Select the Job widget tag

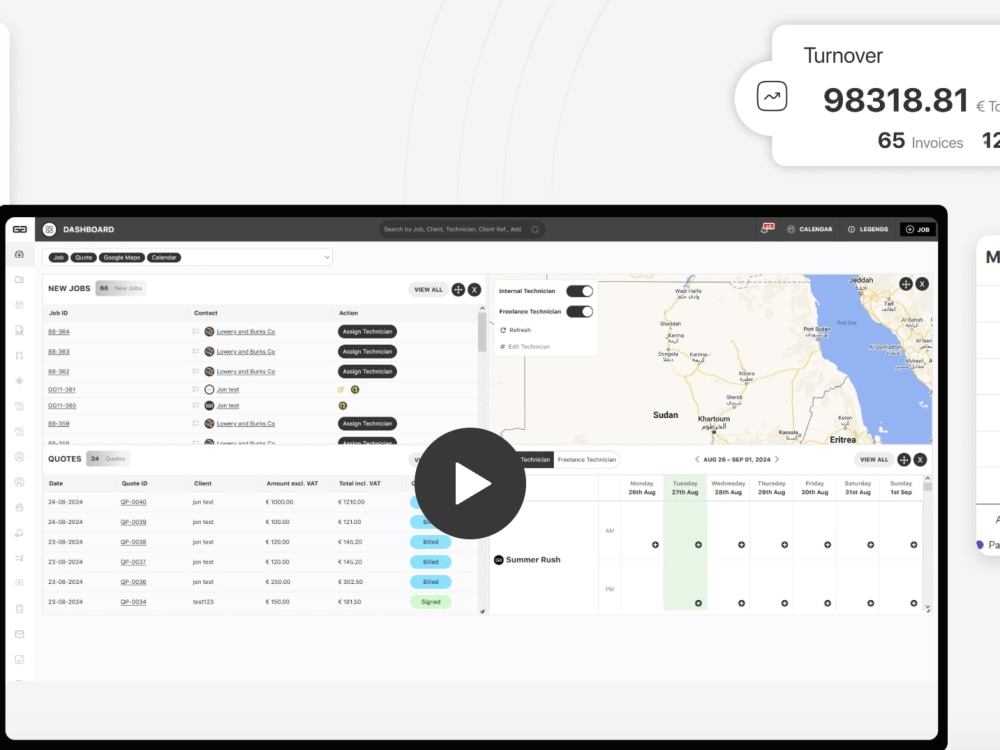59,258
